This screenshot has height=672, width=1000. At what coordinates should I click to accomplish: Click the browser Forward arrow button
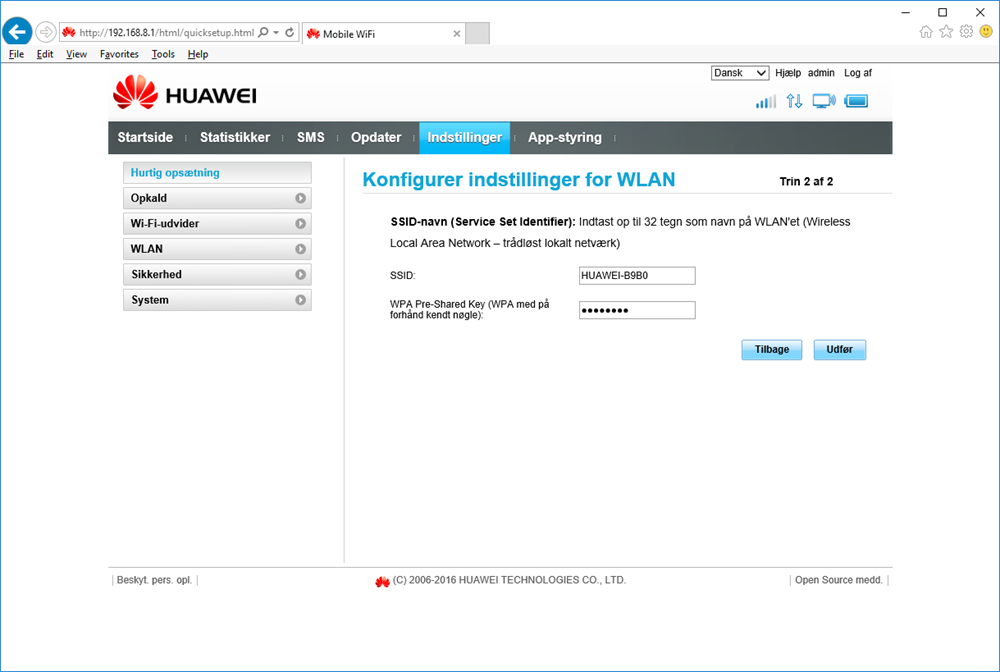(x=45, y=31)
